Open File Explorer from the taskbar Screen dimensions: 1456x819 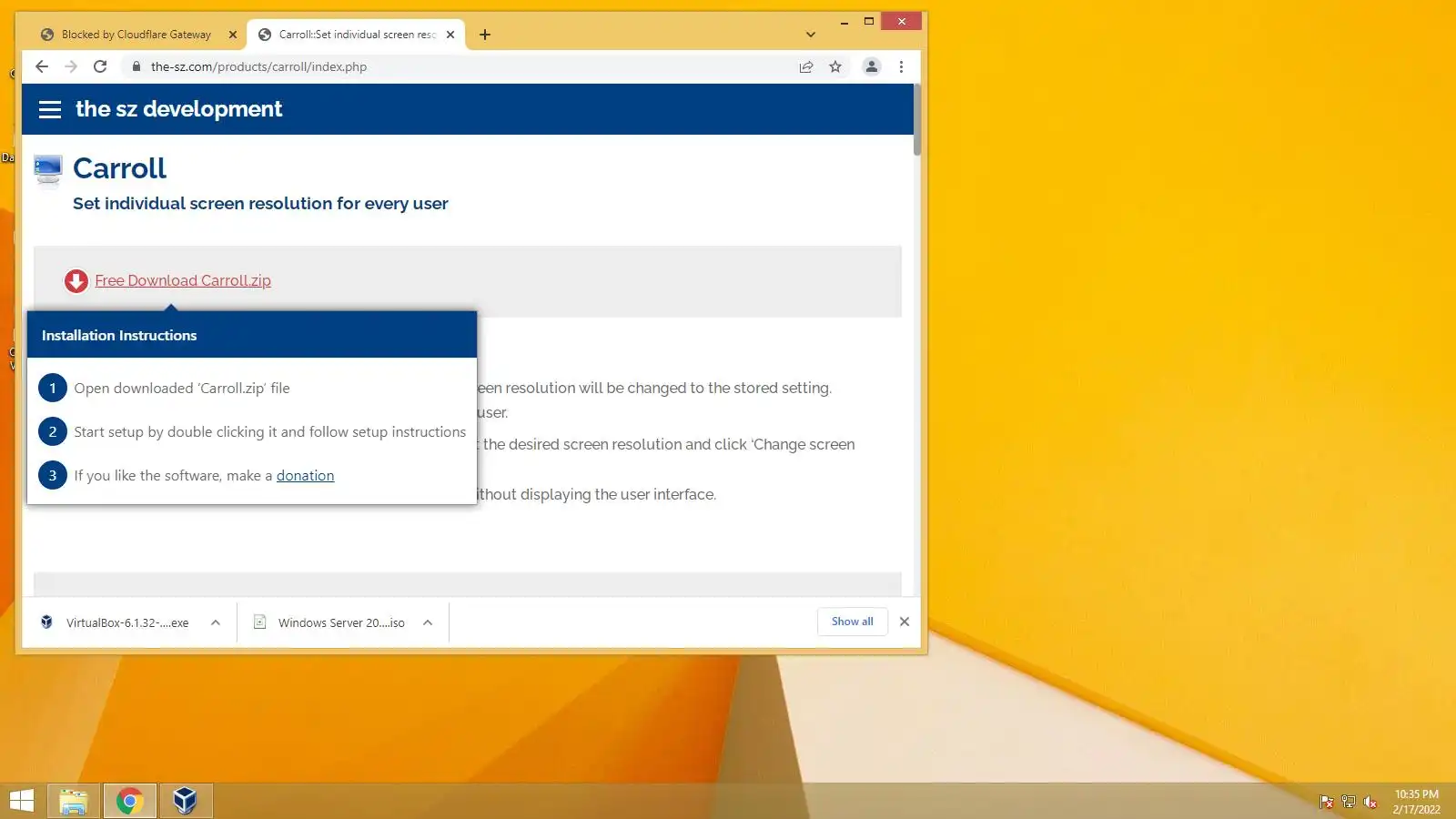74,801
